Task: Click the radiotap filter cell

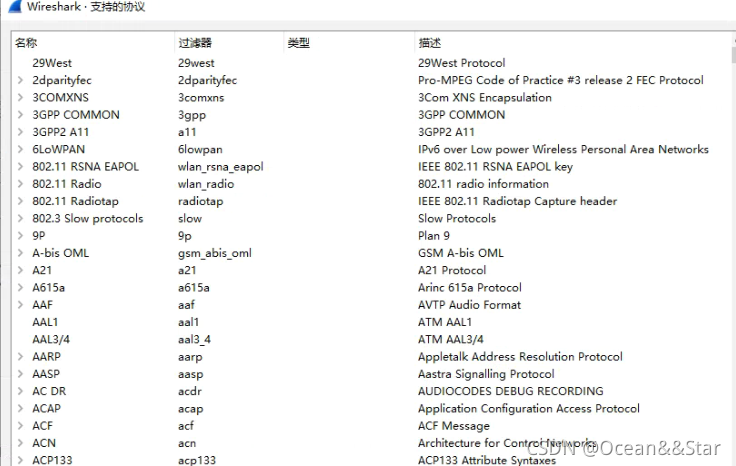Action: [200, 201]
